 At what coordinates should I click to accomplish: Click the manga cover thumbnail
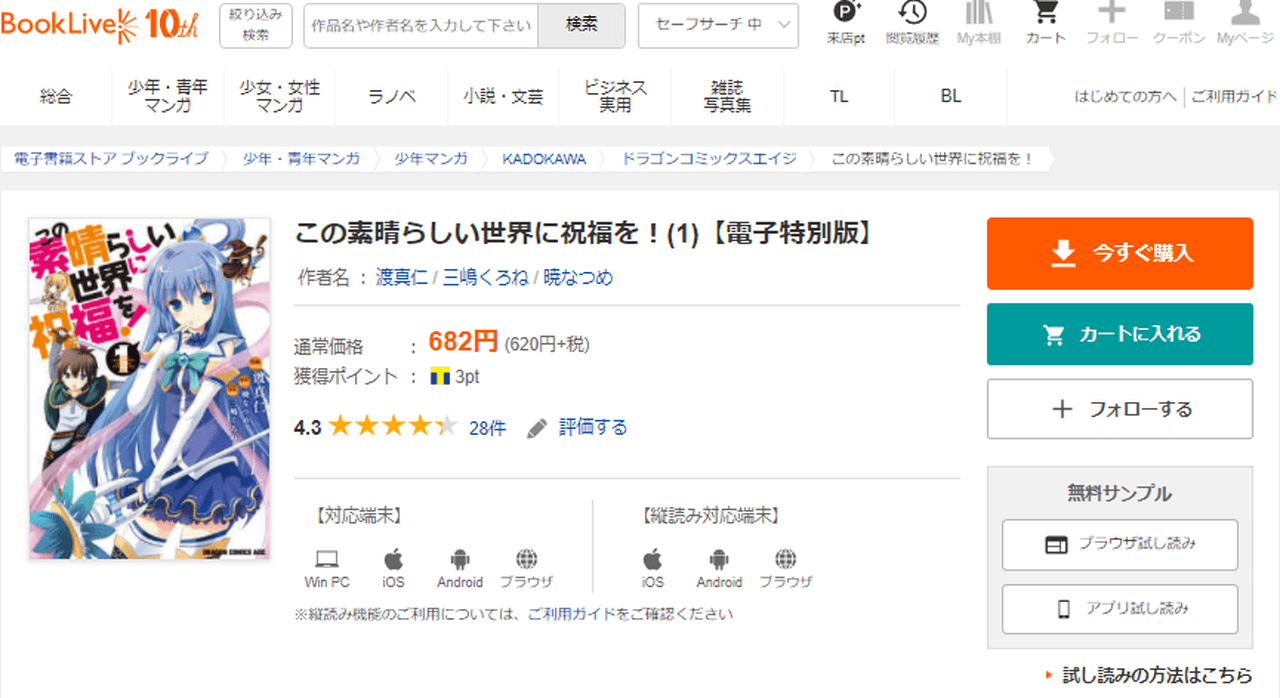click(x=149, y=389)
